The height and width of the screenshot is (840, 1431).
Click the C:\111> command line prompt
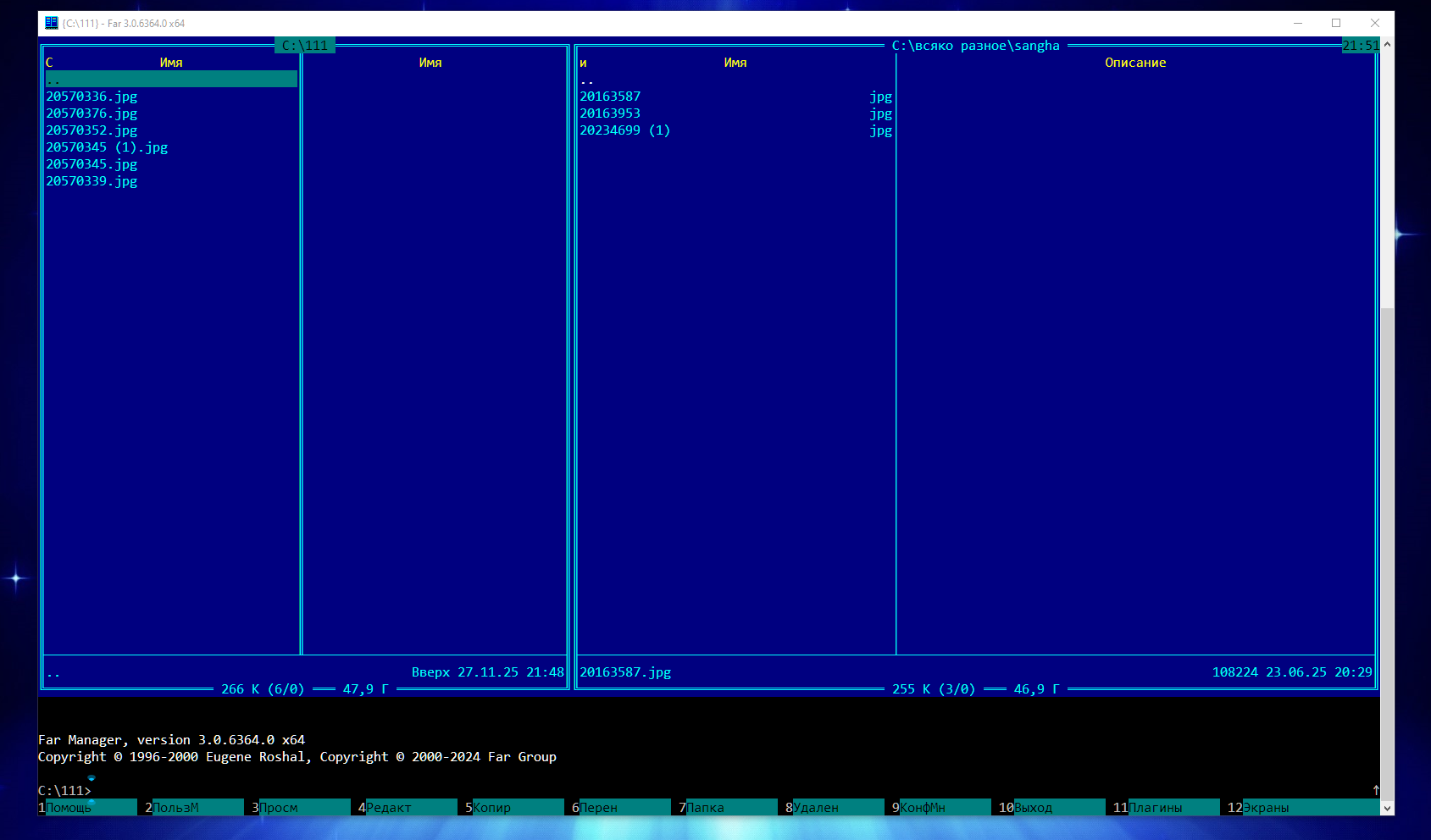64,791
